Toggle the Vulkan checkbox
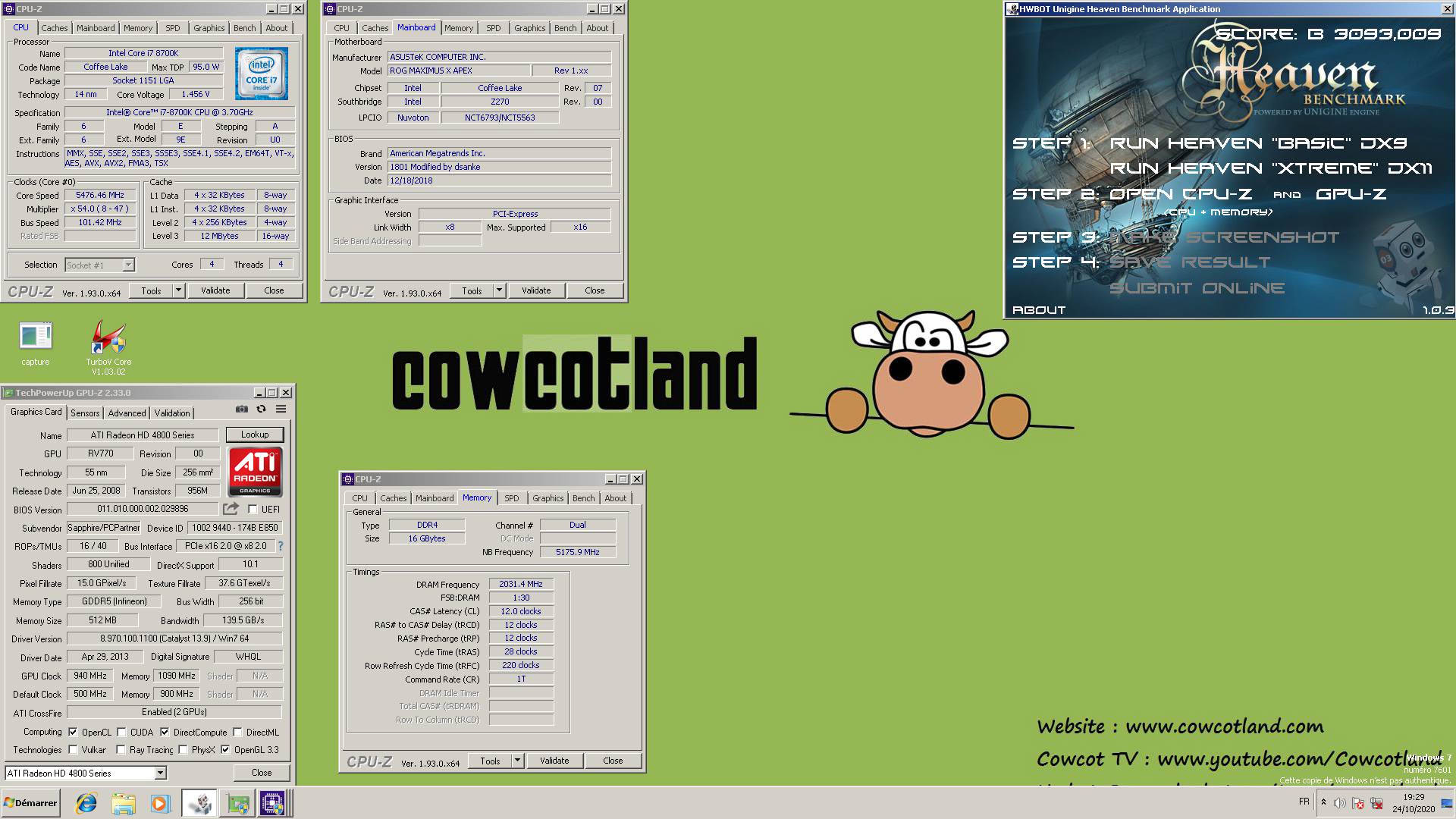This screenshot has height=819, width=1456. pos(73,750)
